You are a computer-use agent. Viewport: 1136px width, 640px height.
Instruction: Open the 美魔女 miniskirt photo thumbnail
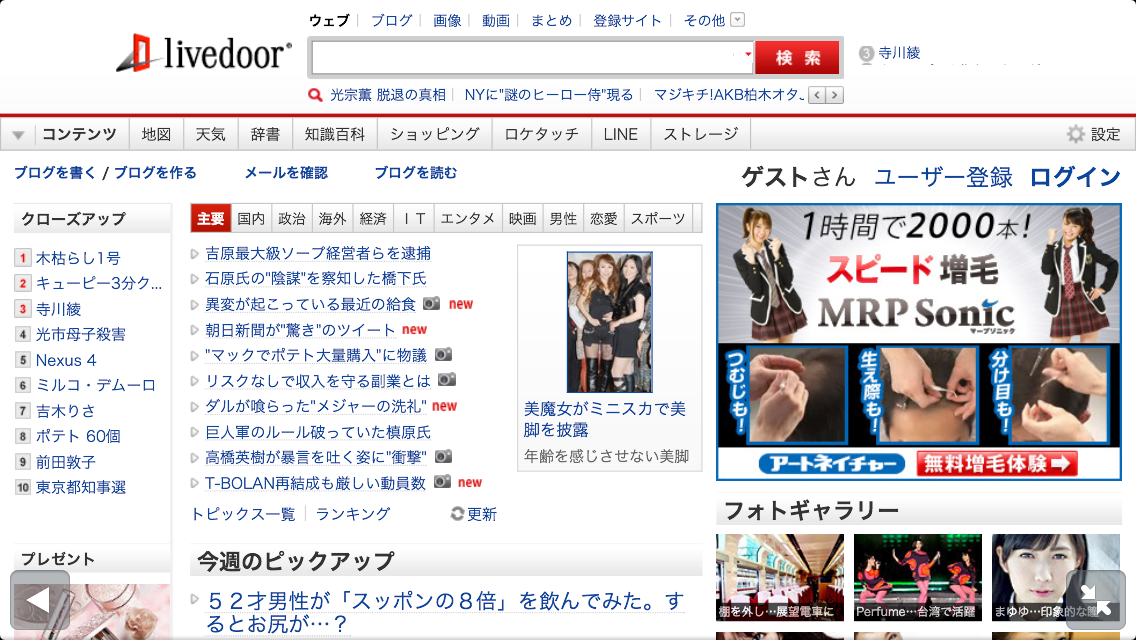609,322
